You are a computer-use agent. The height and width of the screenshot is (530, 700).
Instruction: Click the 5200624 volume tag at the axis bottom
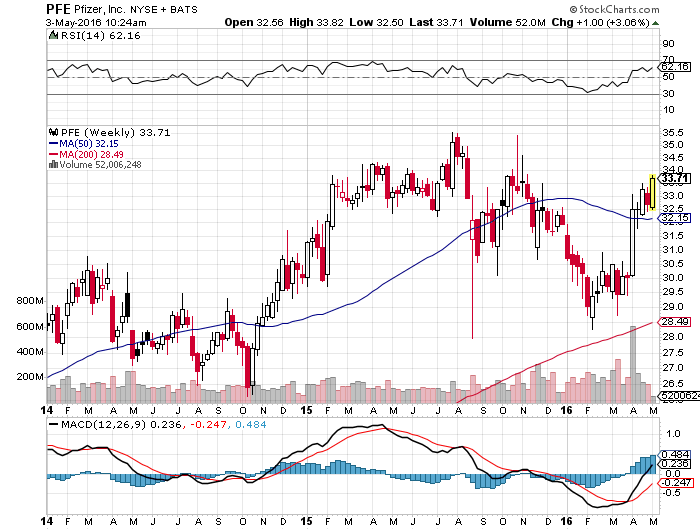tap(680, 396)
